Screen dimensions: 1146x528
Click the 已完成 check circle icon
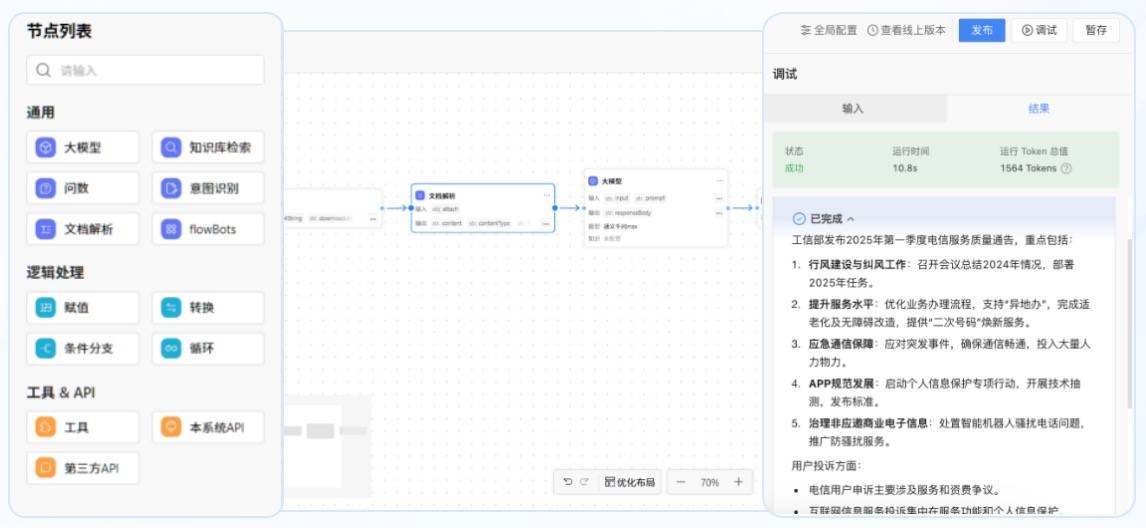[x=800, y=219]
